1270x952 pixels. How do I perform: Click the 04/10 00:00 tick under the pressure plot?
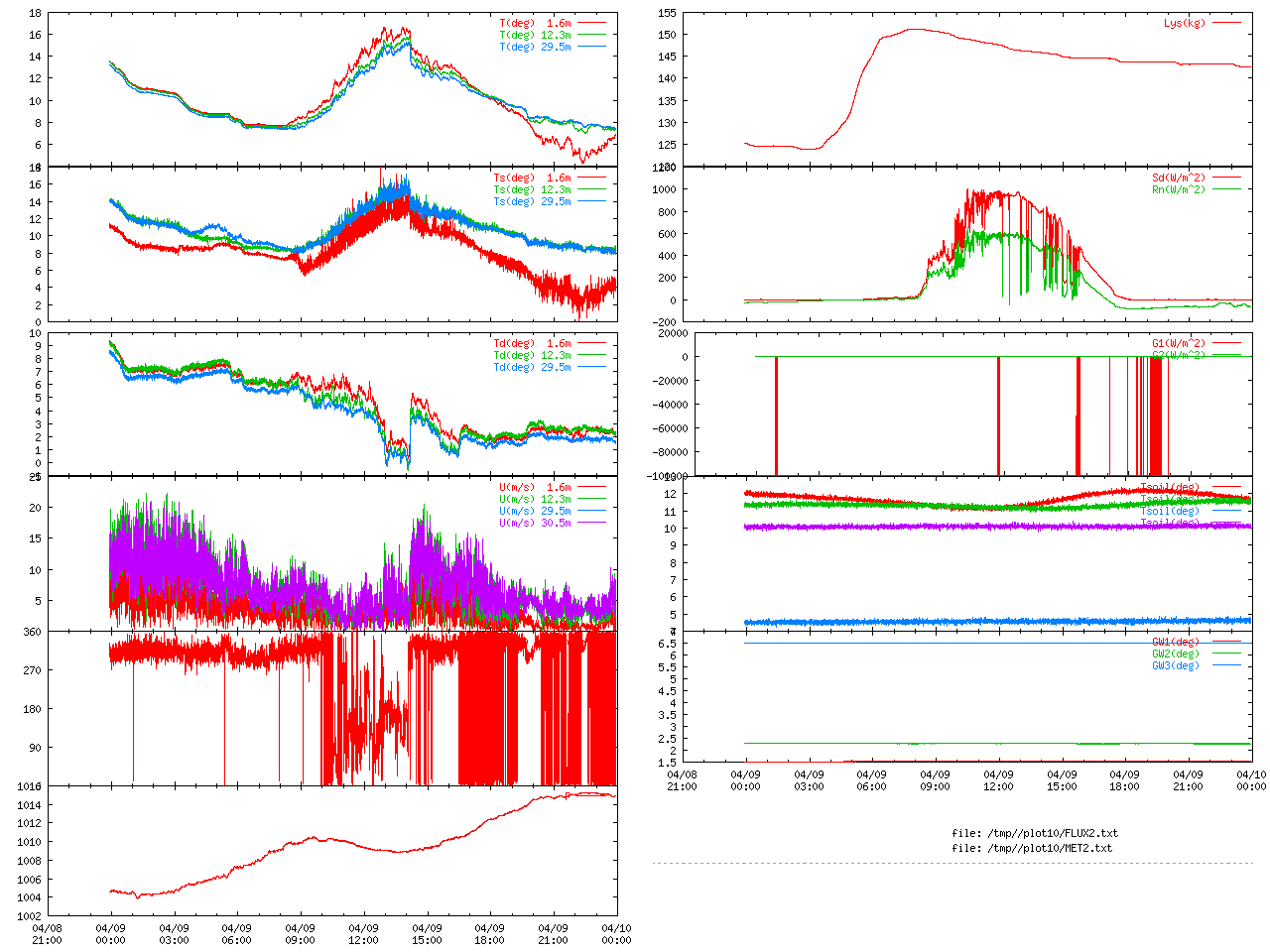(x=616, y=934)
